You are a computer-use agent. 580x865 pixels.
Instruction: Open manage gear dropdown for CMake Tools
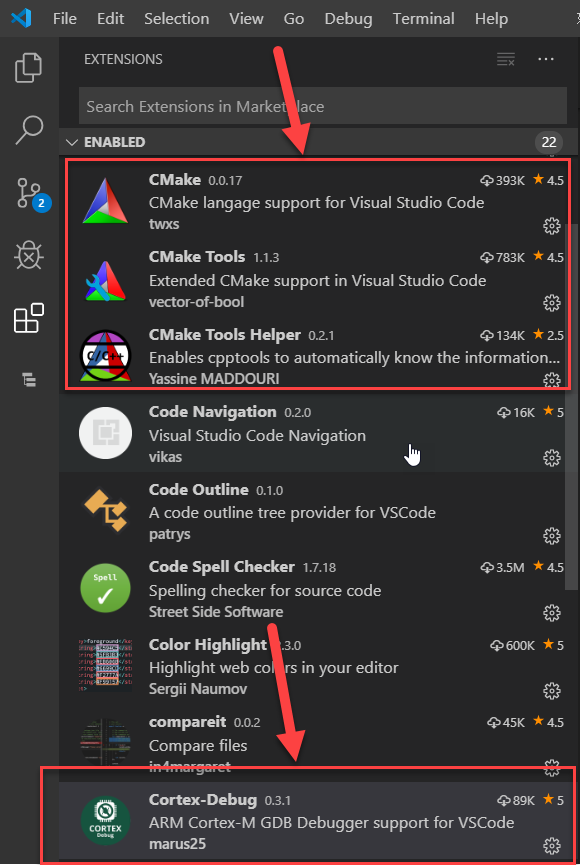[x=552, y=303]
